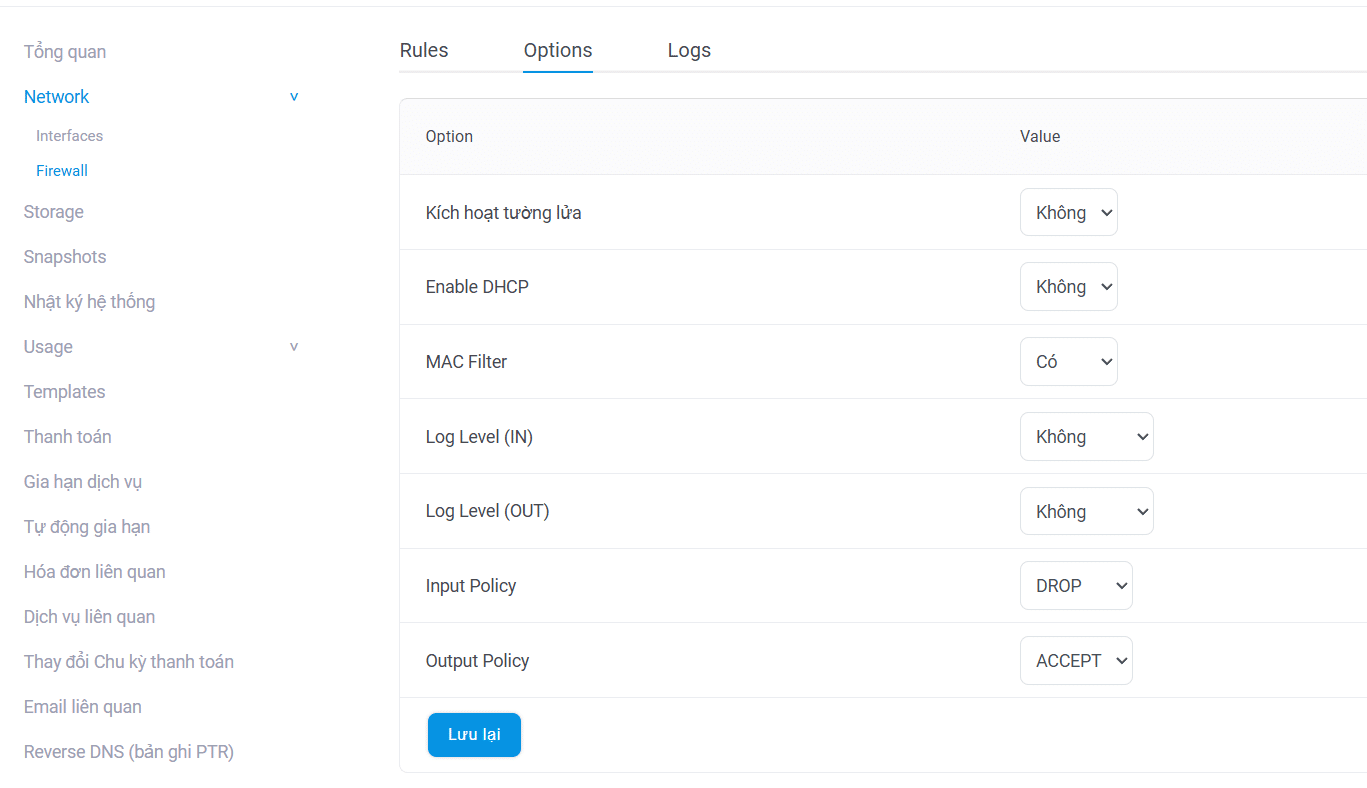Switch to the Logs tab

(688, 50)
